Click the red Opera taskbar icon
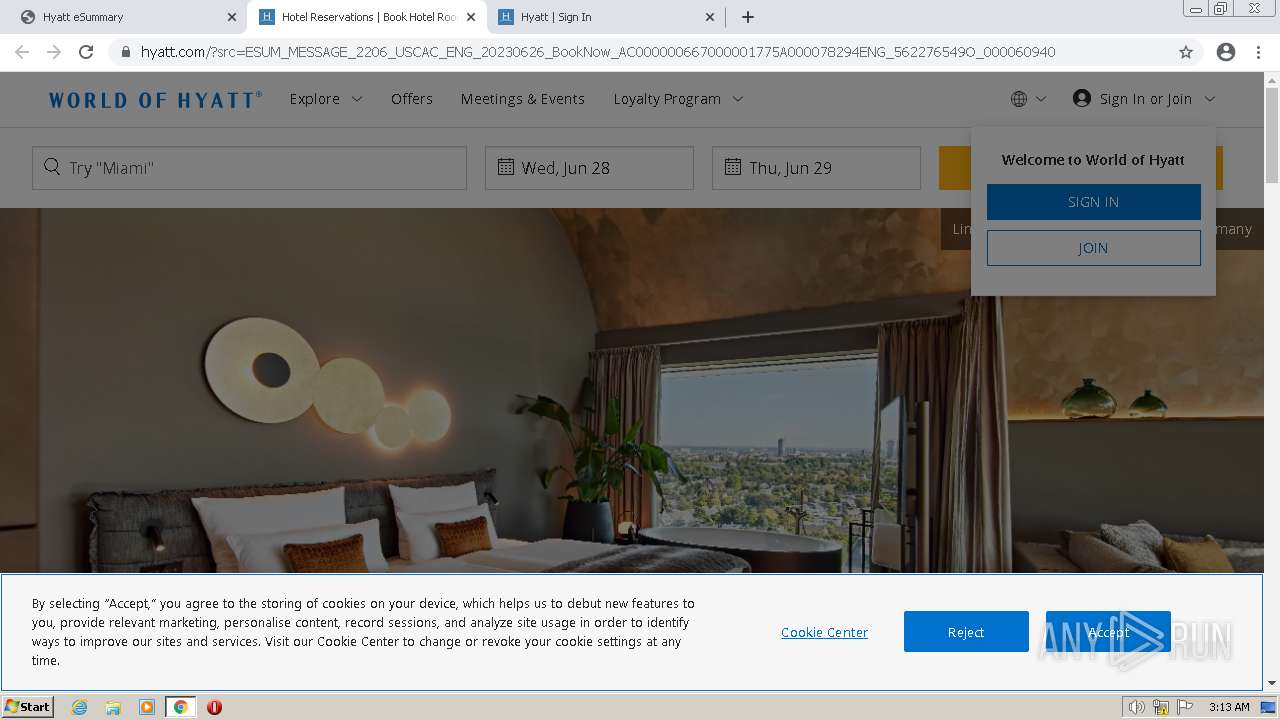This screenshot has width=1280, height=720. (x=214, y=707)
